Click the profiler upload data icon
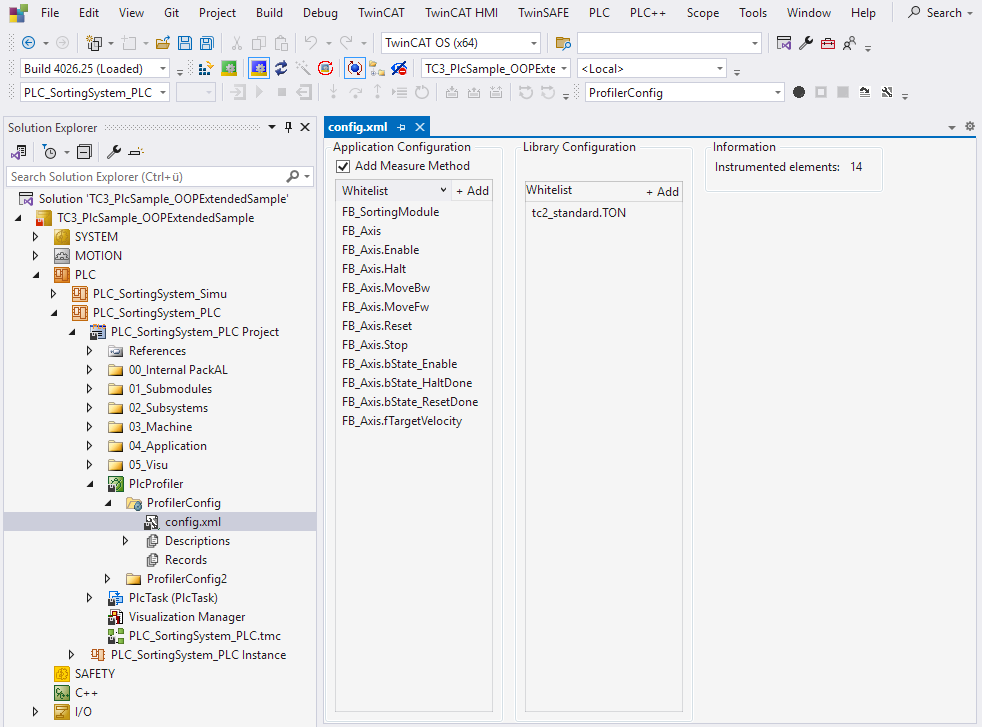982x727 pixels. pyautogui.click(x=865, y=93)
